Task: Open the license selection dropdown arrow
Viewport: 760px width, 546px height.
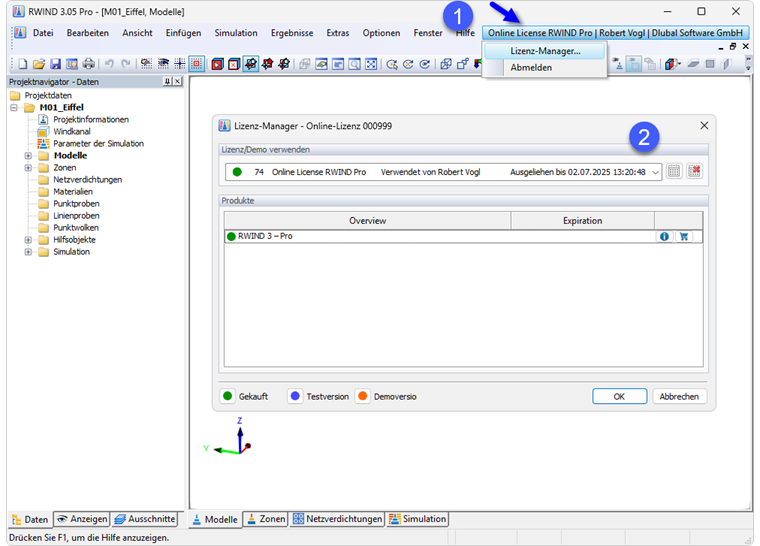Action: pos(655,172)
